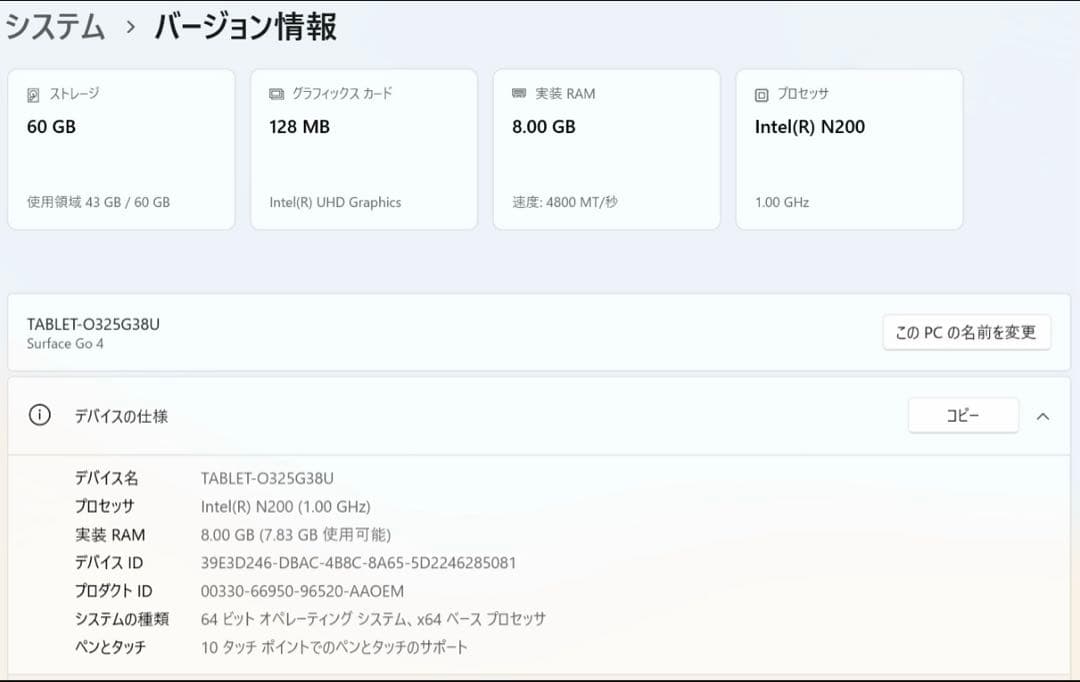Viewport: 1080px width, 682px height.
Task: Click the graphics card icon above 128 MB
Action: click(x=278, y=93)
